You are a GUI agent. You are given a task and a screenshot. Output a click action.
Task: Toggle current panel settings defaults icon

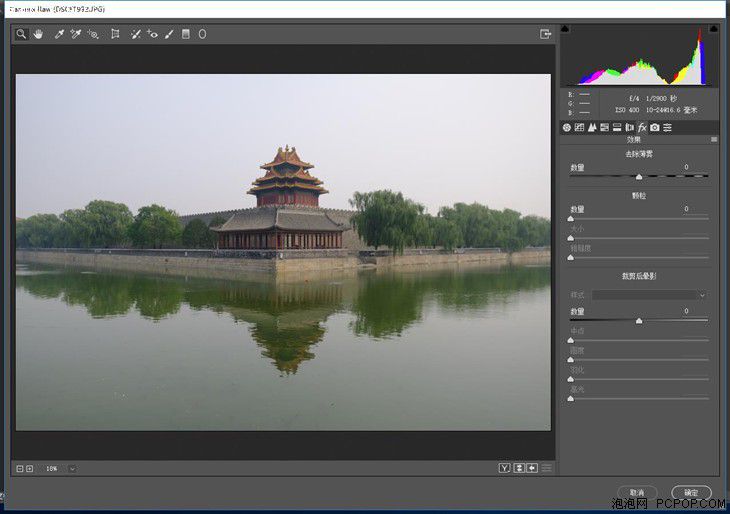tap(547, 468)
